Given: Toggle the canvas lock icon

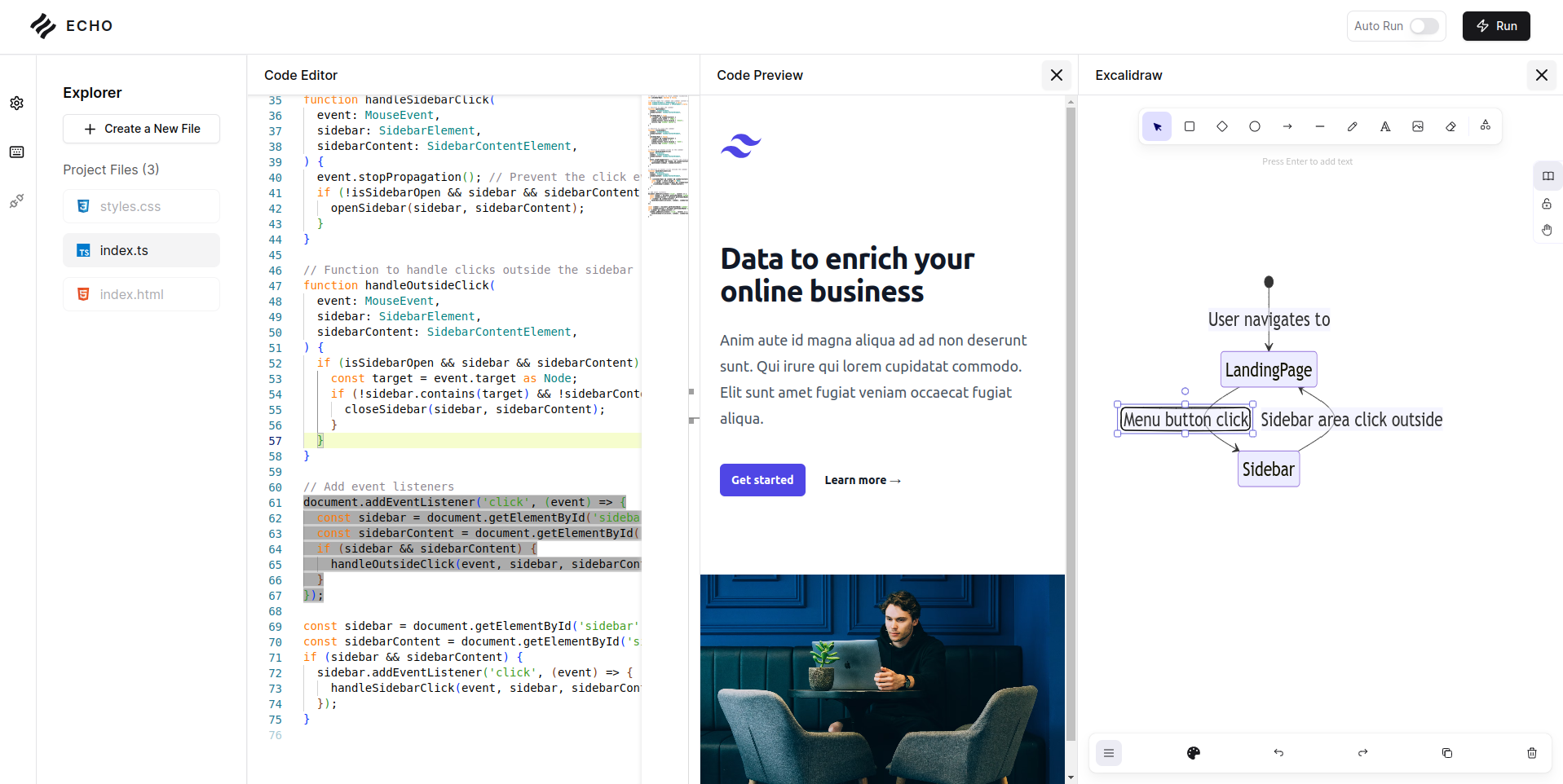Looking at the screenshot, I should point(1547,204).
